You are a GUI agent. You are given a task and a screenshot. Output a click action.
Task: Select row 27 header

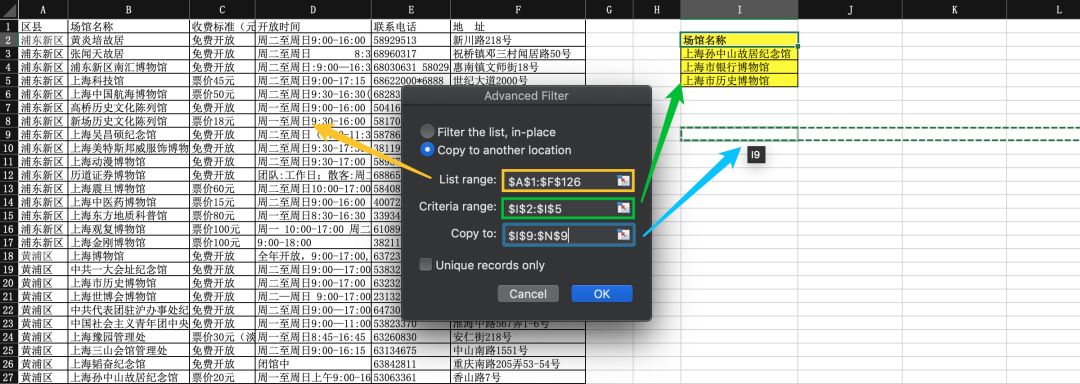[10, 377]
